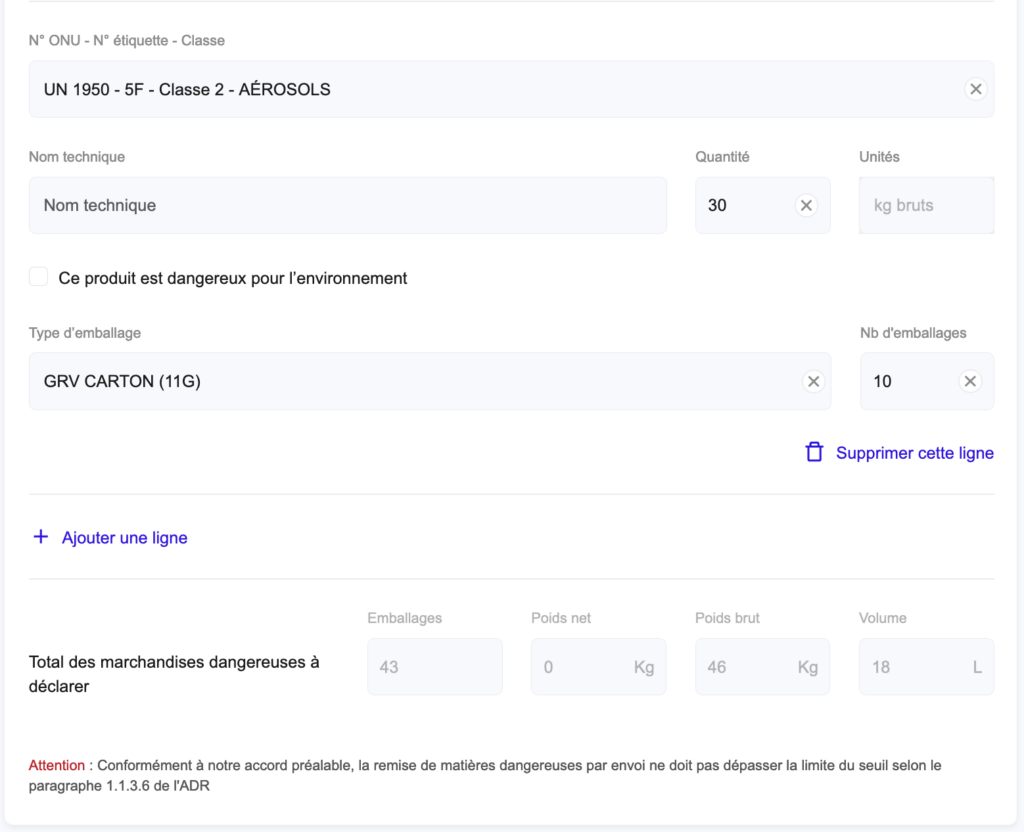This screenshot has width=1024, height=832.
Task: Focus the Nom technique input field
Action: [347, 205]
